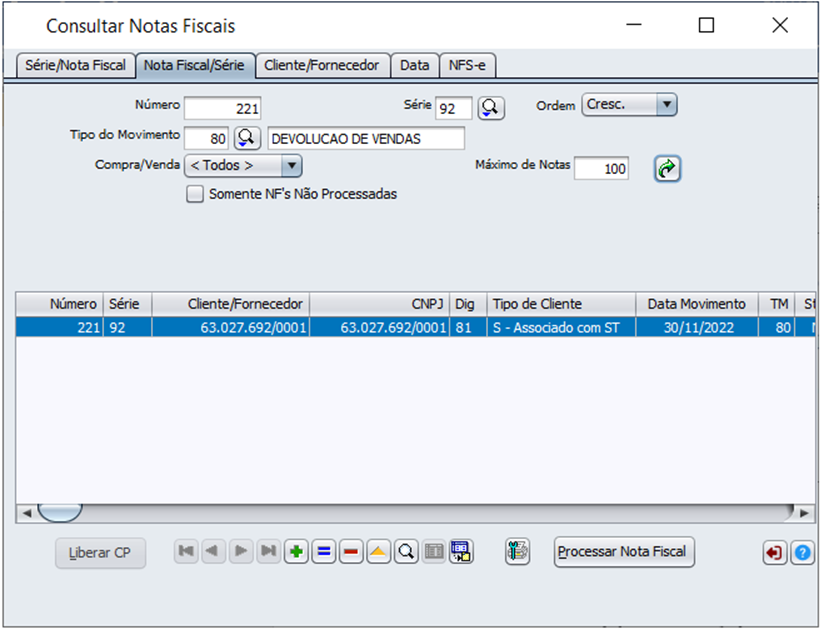
Task: Open the Tipo do Movimento lookup magnifier
Action: tap(247, 138)
